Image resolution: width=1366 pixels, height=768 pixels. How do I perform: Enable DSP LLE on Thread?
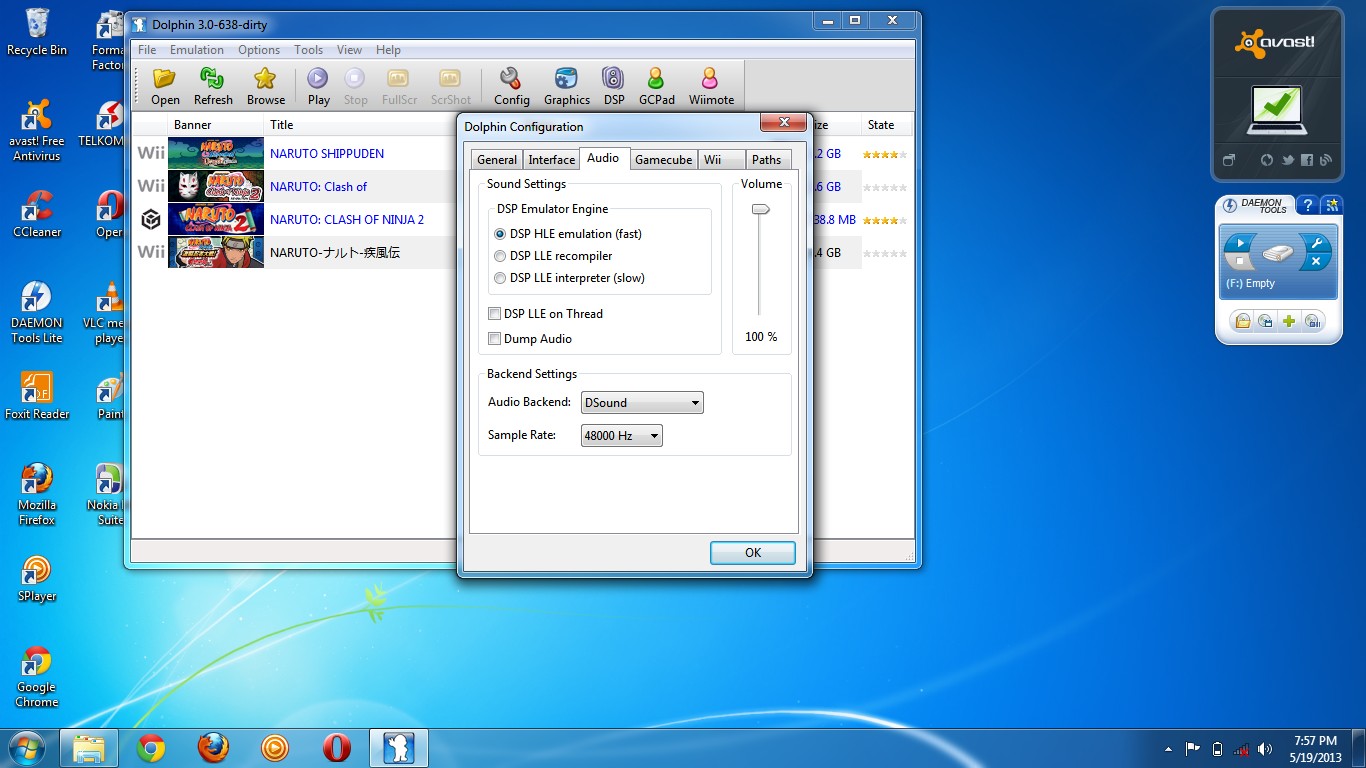coord(545,314)
